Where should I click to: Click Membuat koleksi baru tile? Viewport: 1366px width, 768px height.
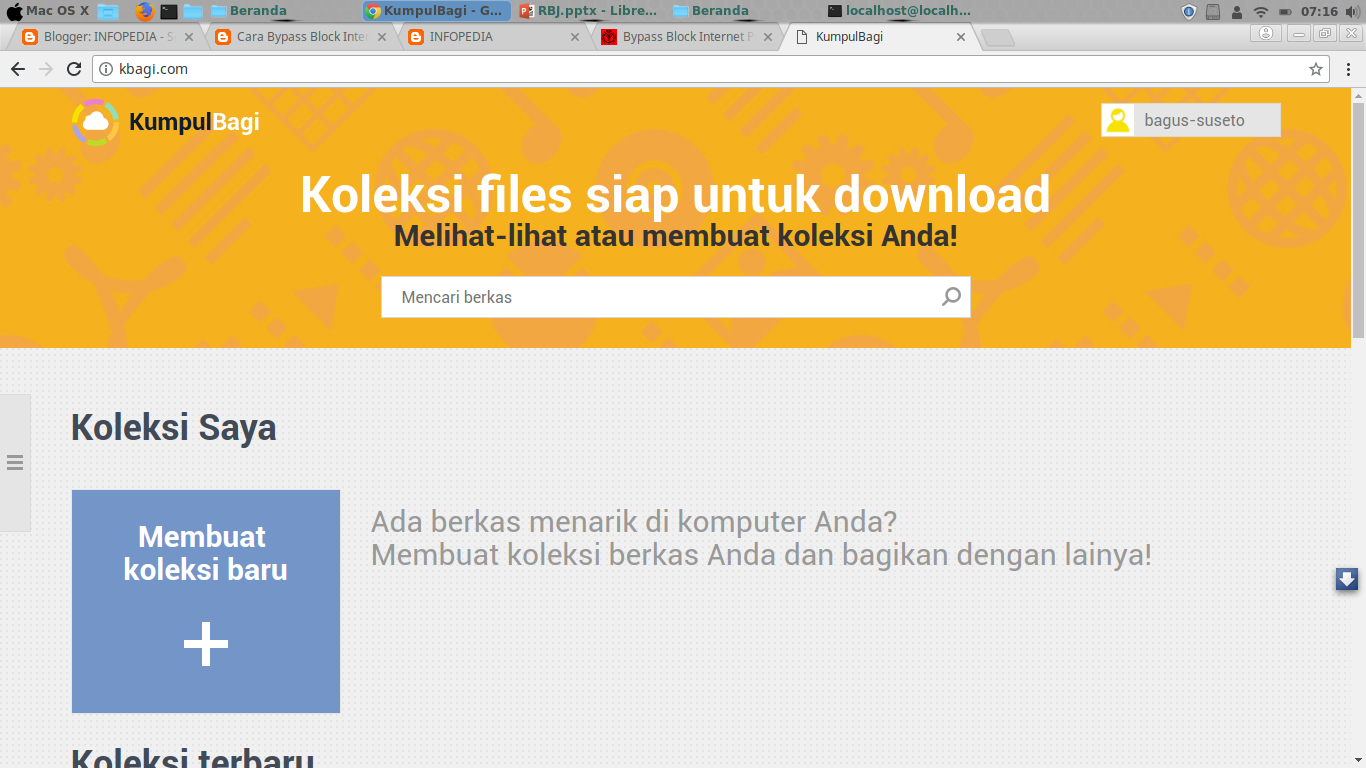point(206,601)
